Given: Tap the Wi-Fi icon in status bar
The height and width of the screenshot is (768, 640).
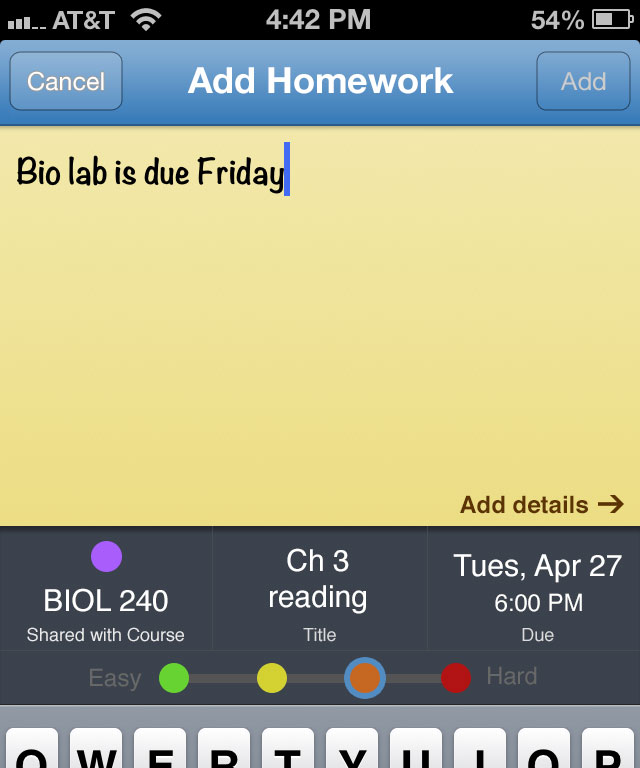Looking at the screenshot, I should point(146,20).
